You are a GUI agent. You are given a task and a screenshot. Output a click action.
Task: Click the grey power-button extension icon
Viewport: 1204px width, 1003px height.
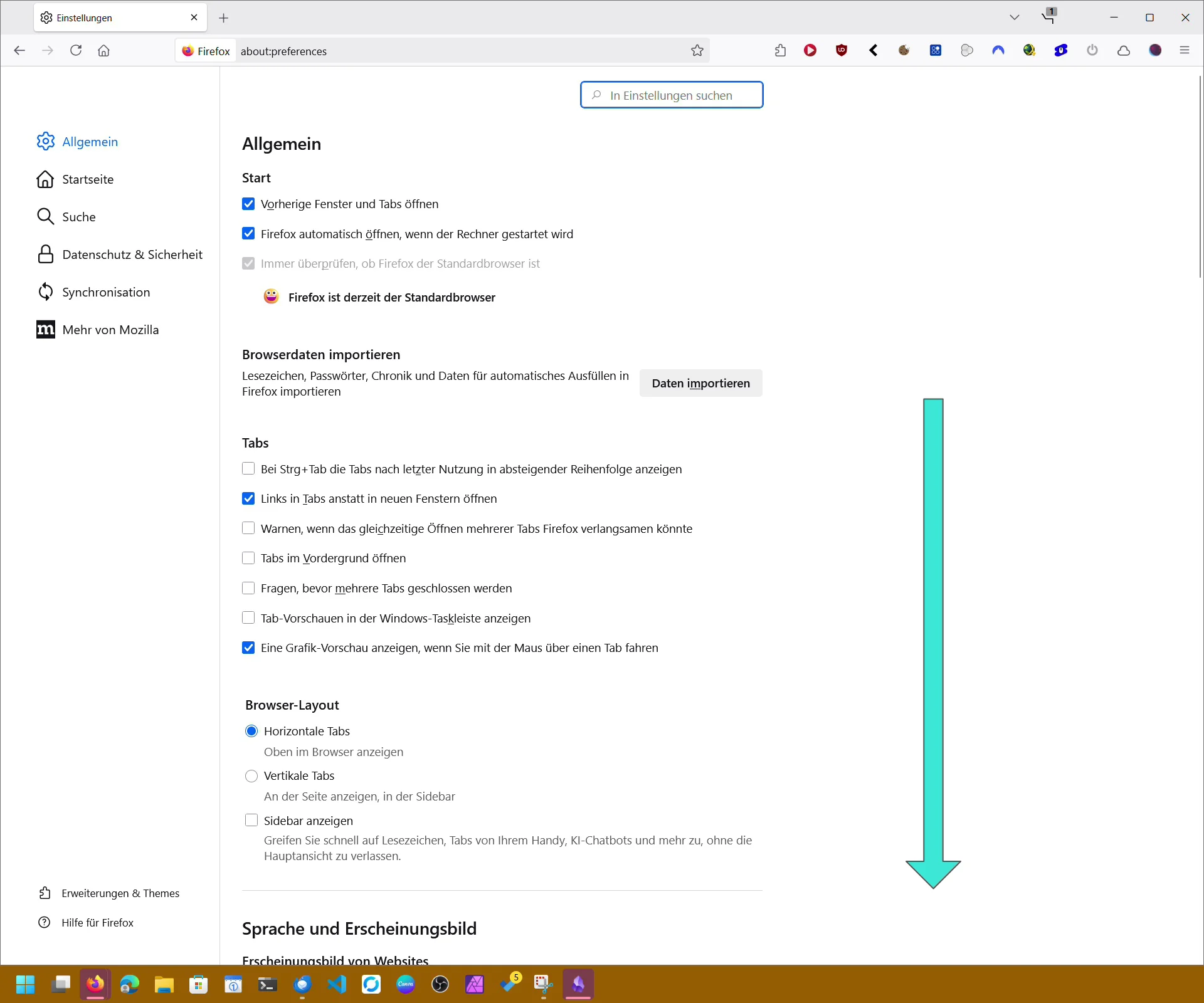point(1092,51)
